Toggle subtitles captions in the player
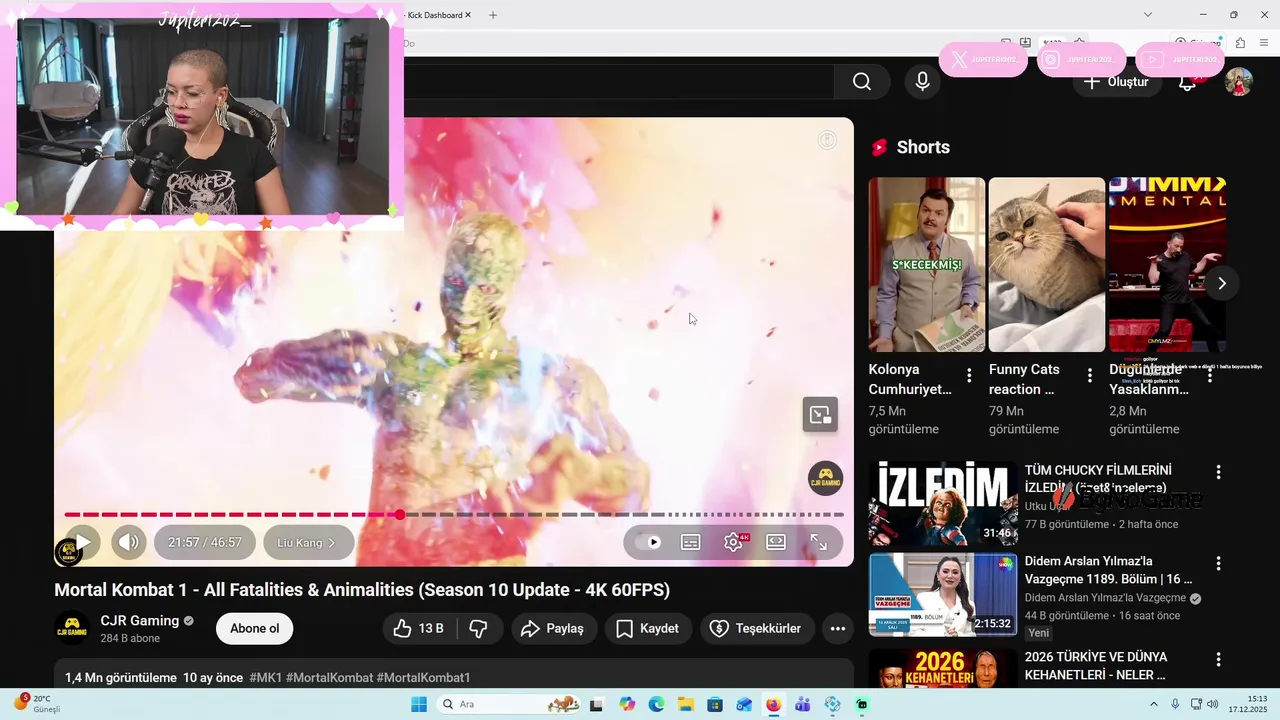The height and width of the screenshot is (720, 1280). coord(690,542)
